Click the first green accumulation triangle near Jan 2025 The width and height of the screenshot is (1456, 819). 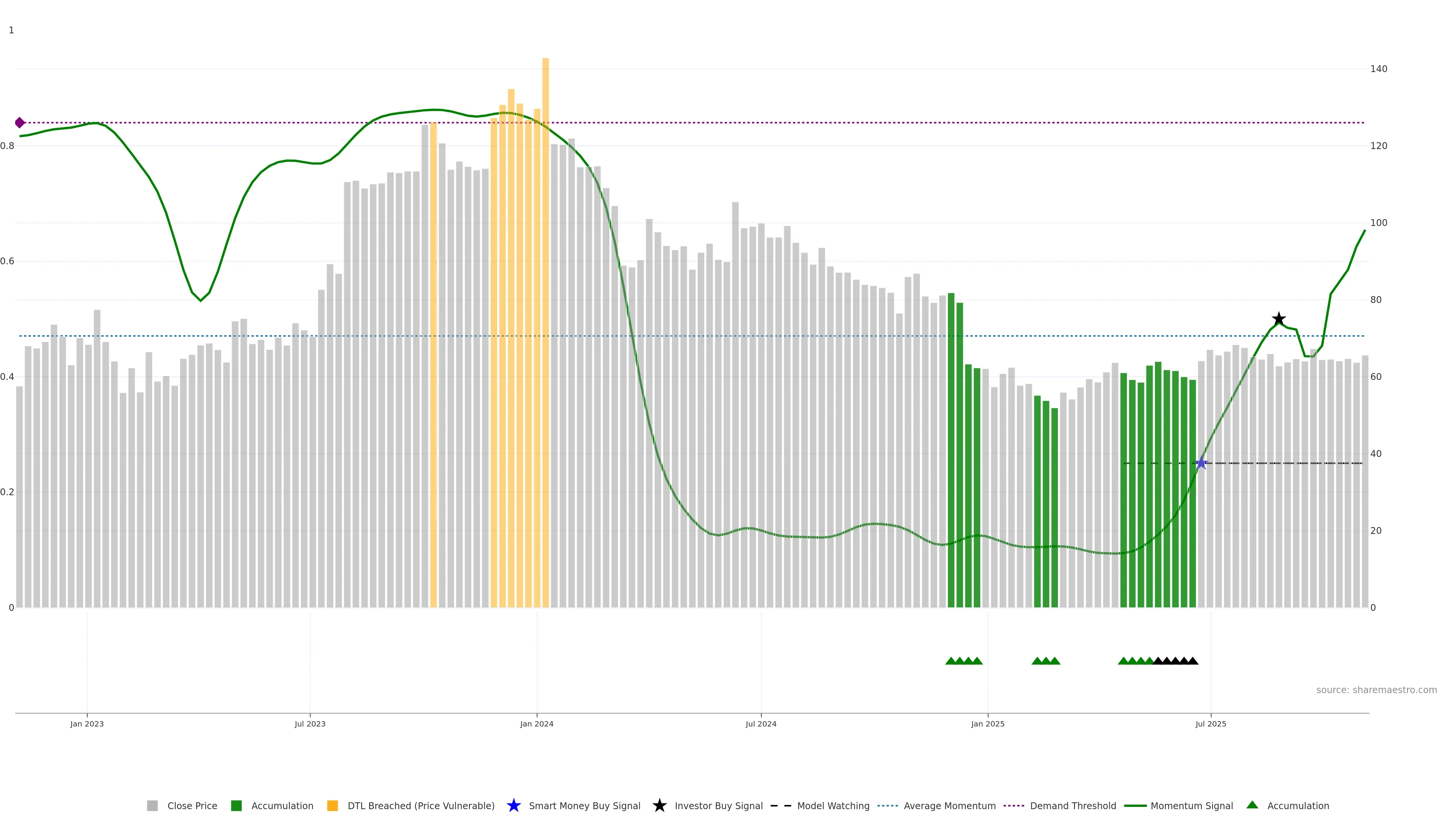tap(951, 661)
